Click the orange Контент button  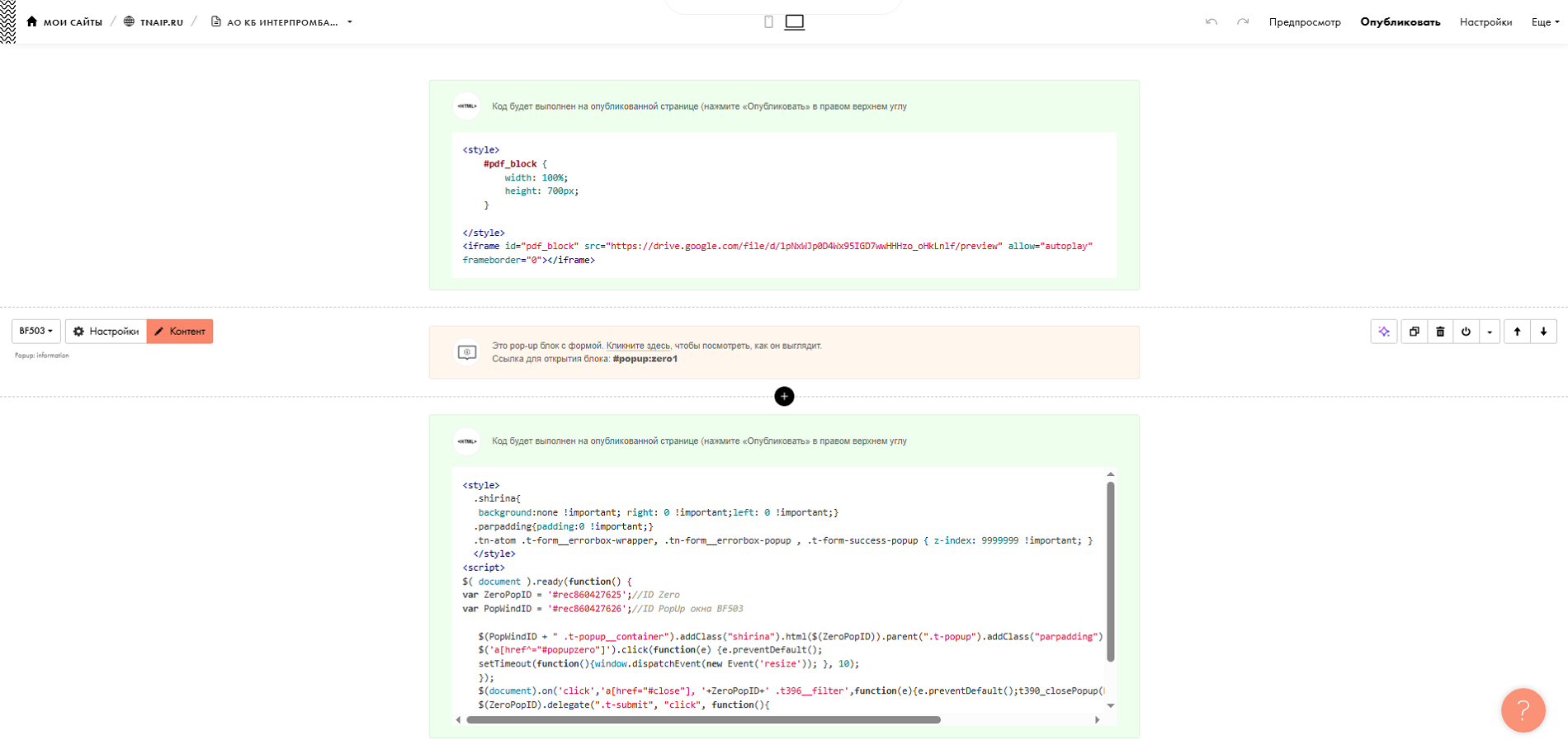(x=180, y=332)
